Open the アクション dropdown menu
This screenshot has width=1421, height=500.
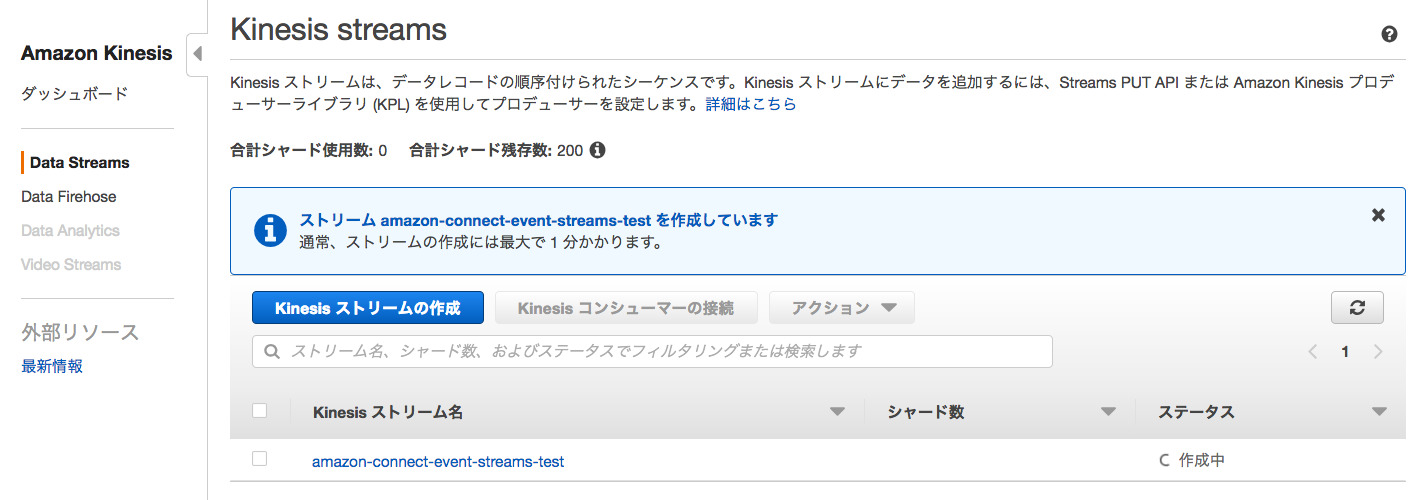(842, 308)
